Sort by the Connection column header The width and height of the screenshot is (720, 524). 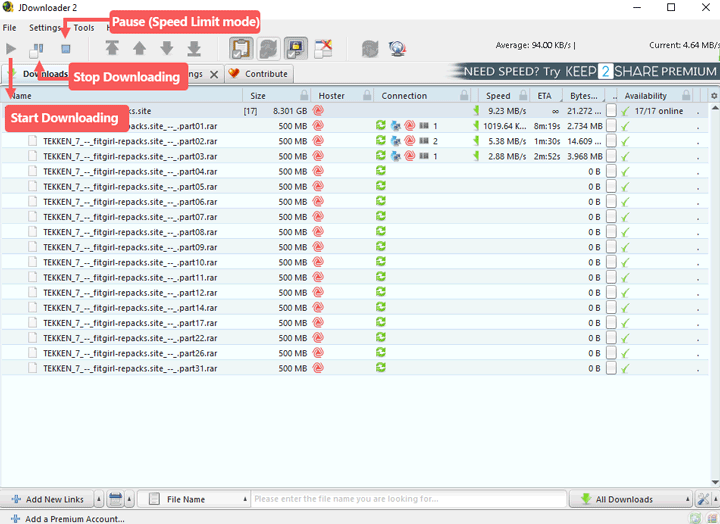click(404, 96)
